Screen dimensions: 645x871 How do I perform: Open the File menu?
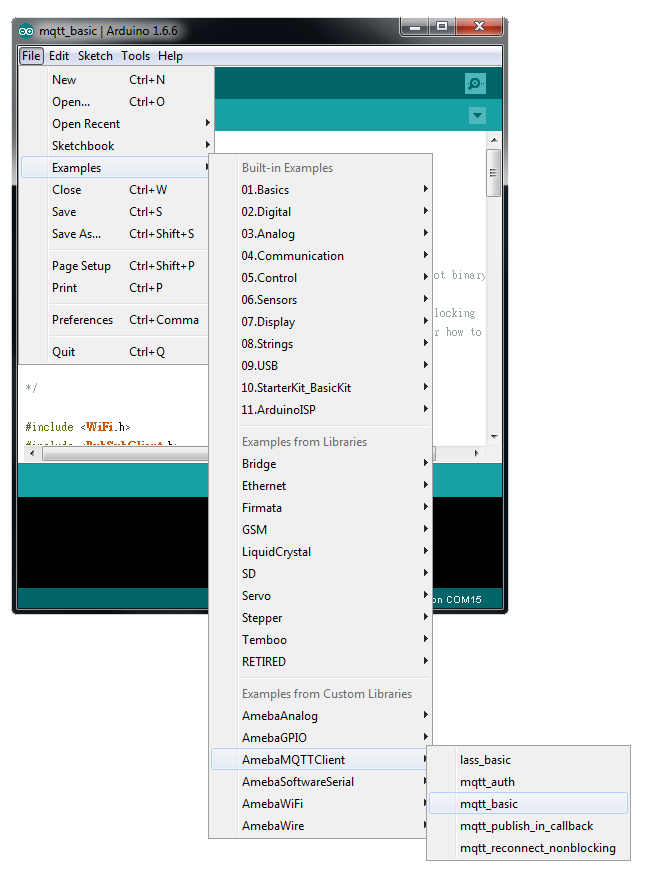coord(31,56)
